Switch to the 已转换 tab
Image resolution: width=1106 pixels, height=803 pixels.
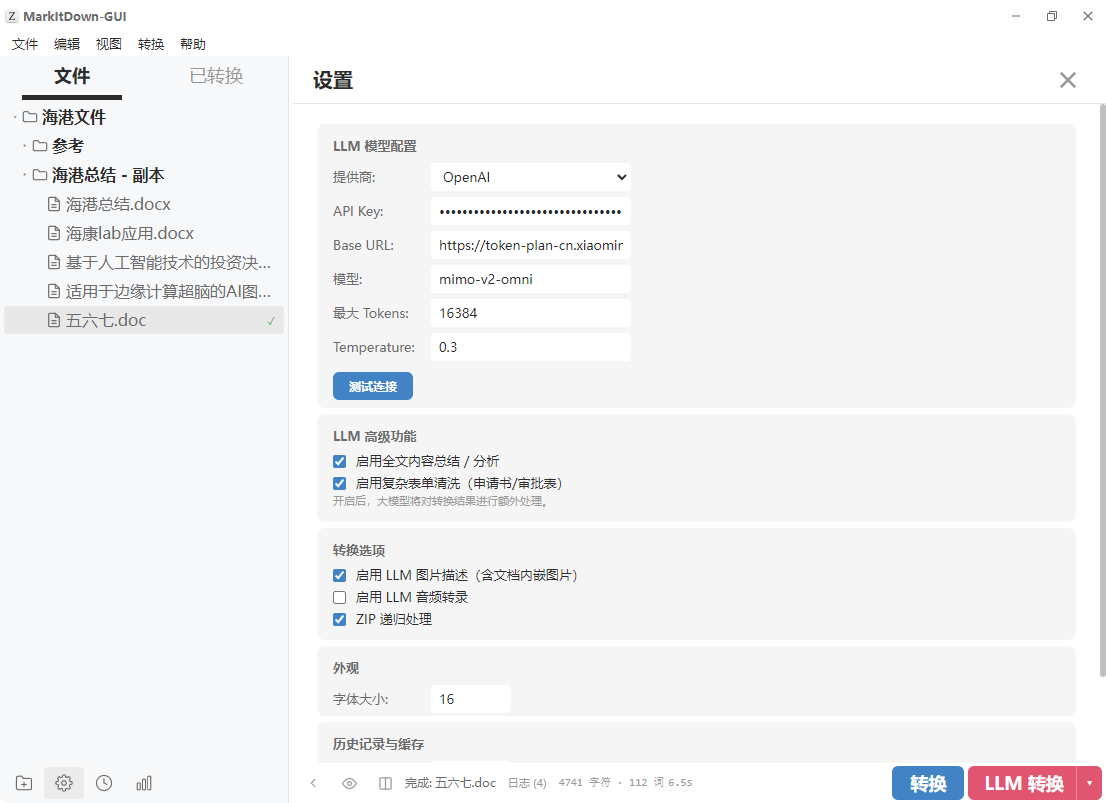click(217, 76)
